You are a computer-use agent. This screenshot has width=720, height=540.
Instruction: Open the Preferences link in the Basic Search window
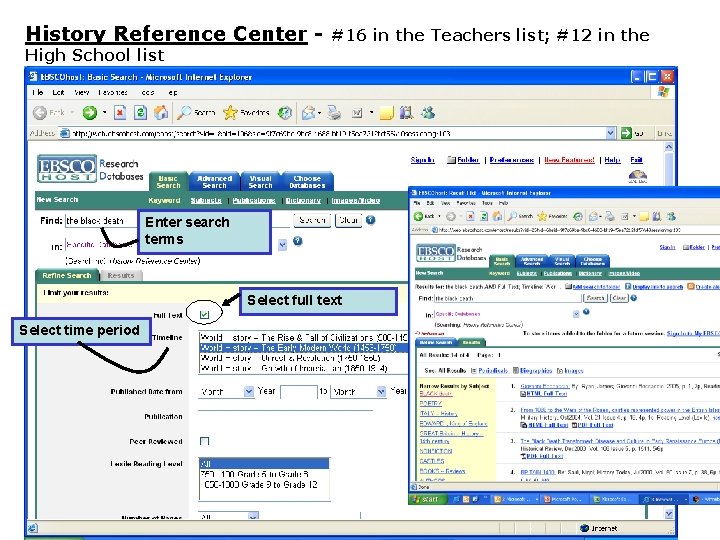coord(512,160)
